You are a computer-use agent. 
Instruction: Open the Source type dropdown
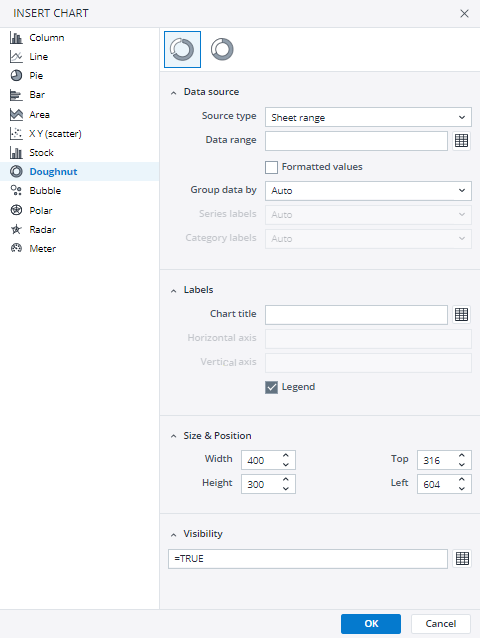(x=368, y=117)
